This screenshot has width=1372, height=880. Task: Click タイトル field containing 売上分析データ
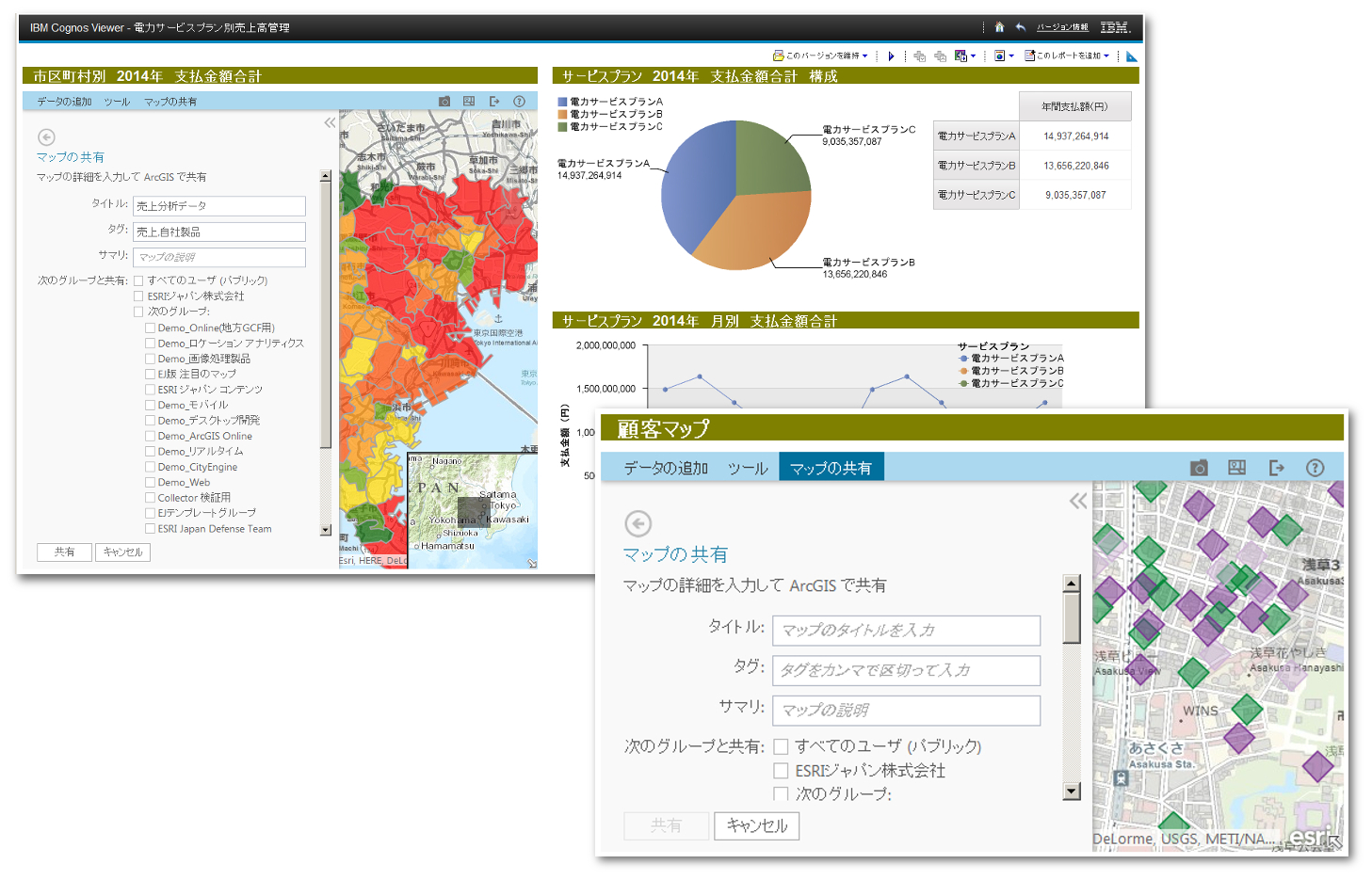point(219,205)
